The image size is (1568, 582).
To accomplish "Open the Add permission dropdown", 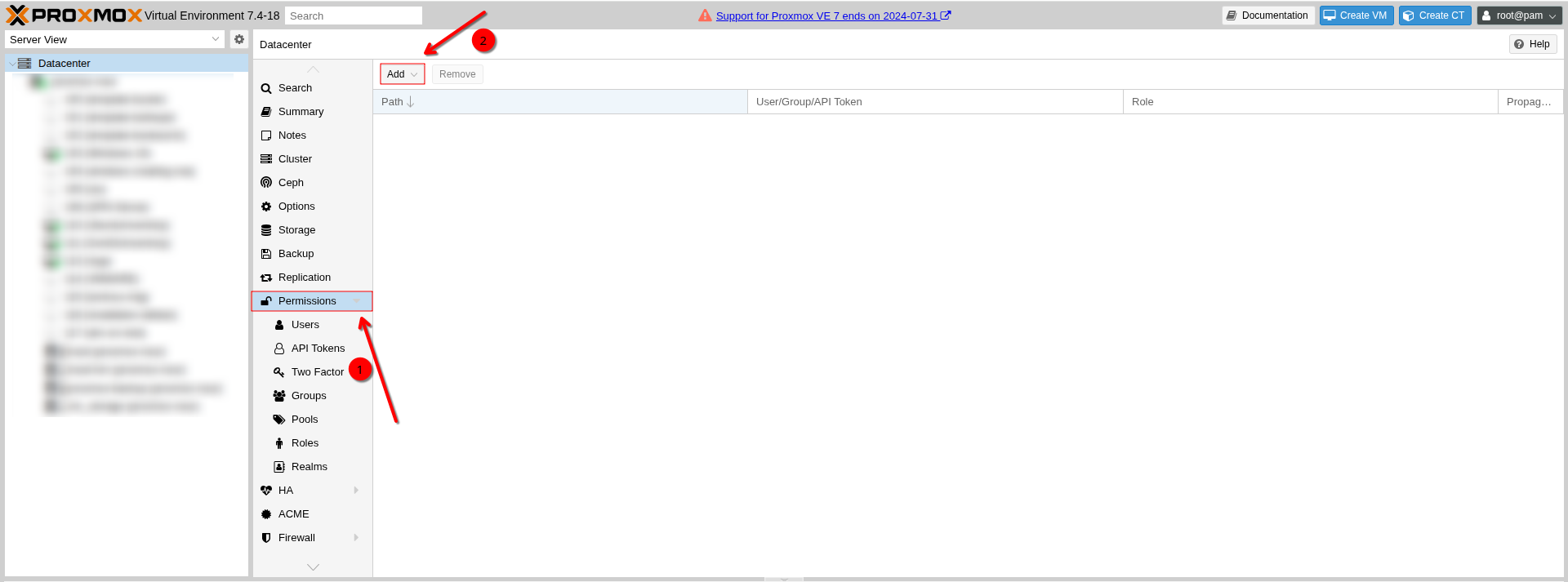I will tap(402, 74).
